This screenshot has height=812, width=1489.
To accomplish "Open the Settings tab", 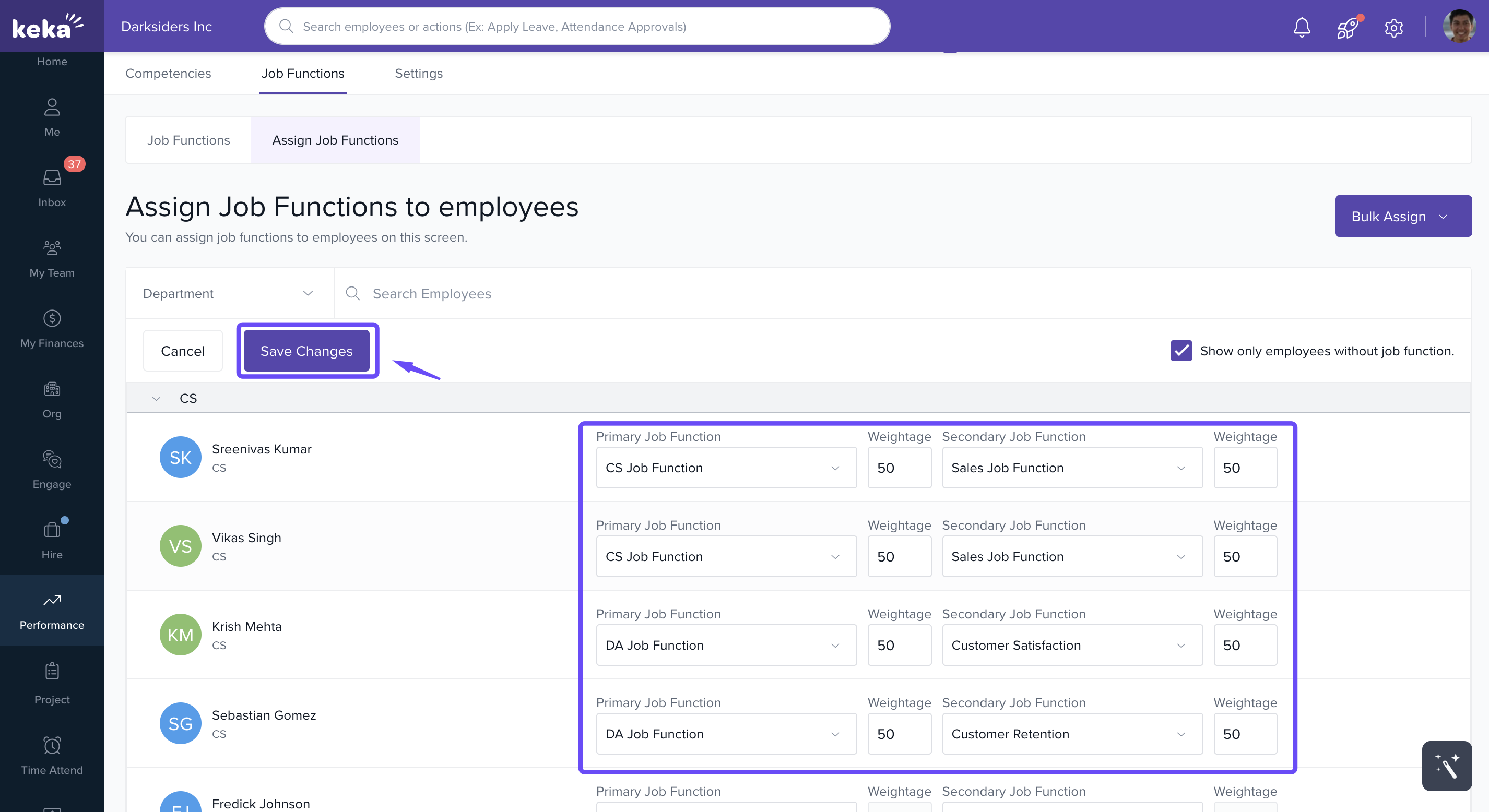I will tap(419, 74).
